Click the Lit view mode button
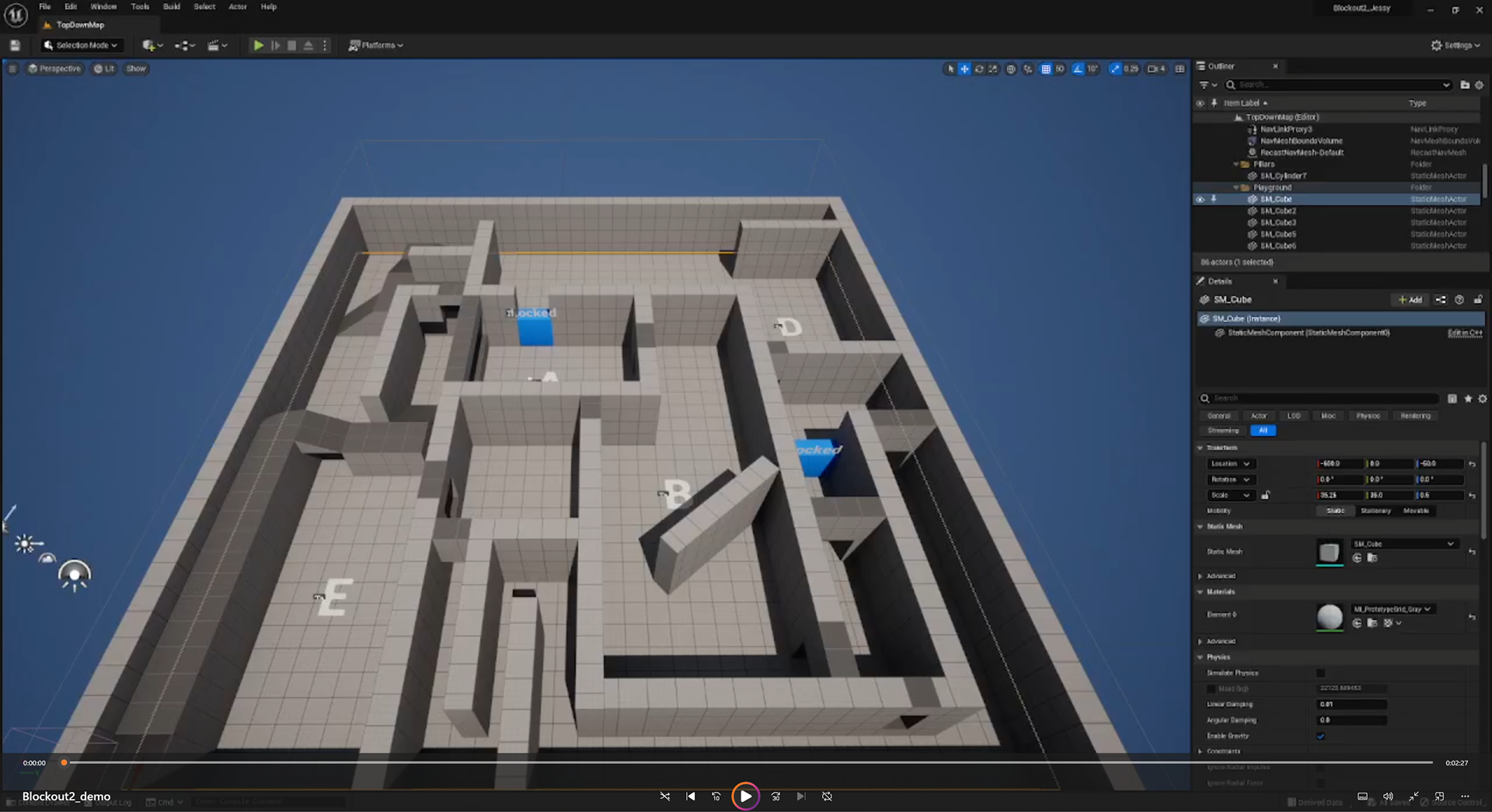 [x=104, y=68]
